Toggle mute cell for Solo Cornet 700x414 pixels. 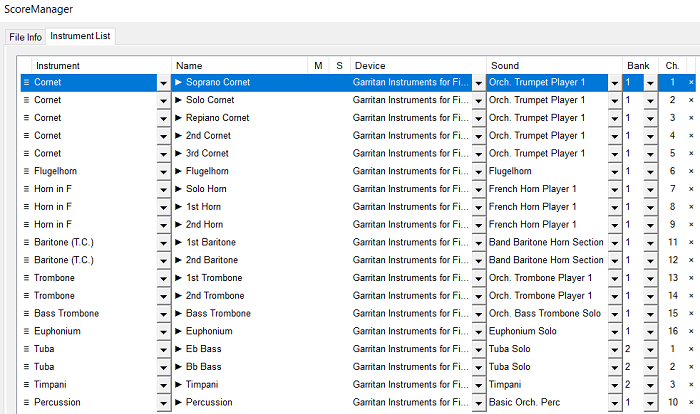pyautogui.click(x=318, y=100)
